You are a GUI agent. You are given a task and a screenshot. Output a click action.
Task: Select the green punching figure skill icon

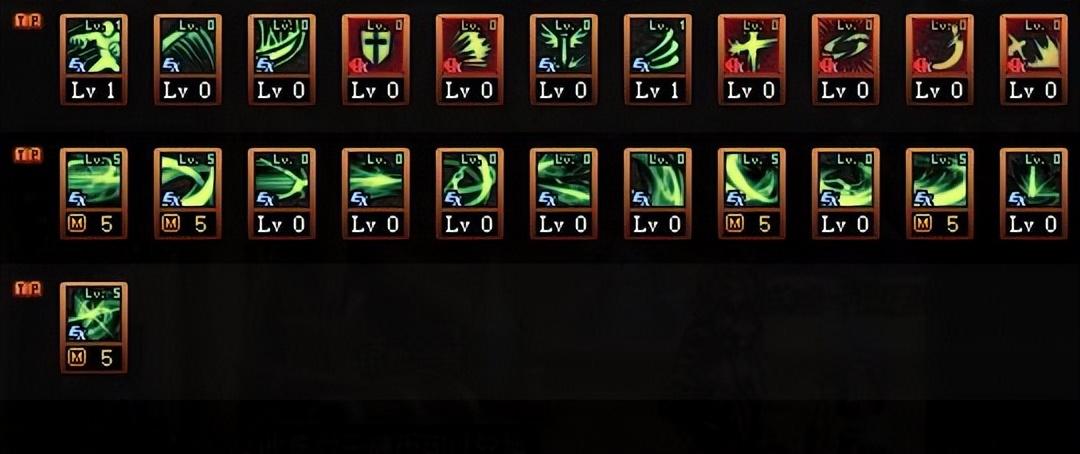(94, 60)
